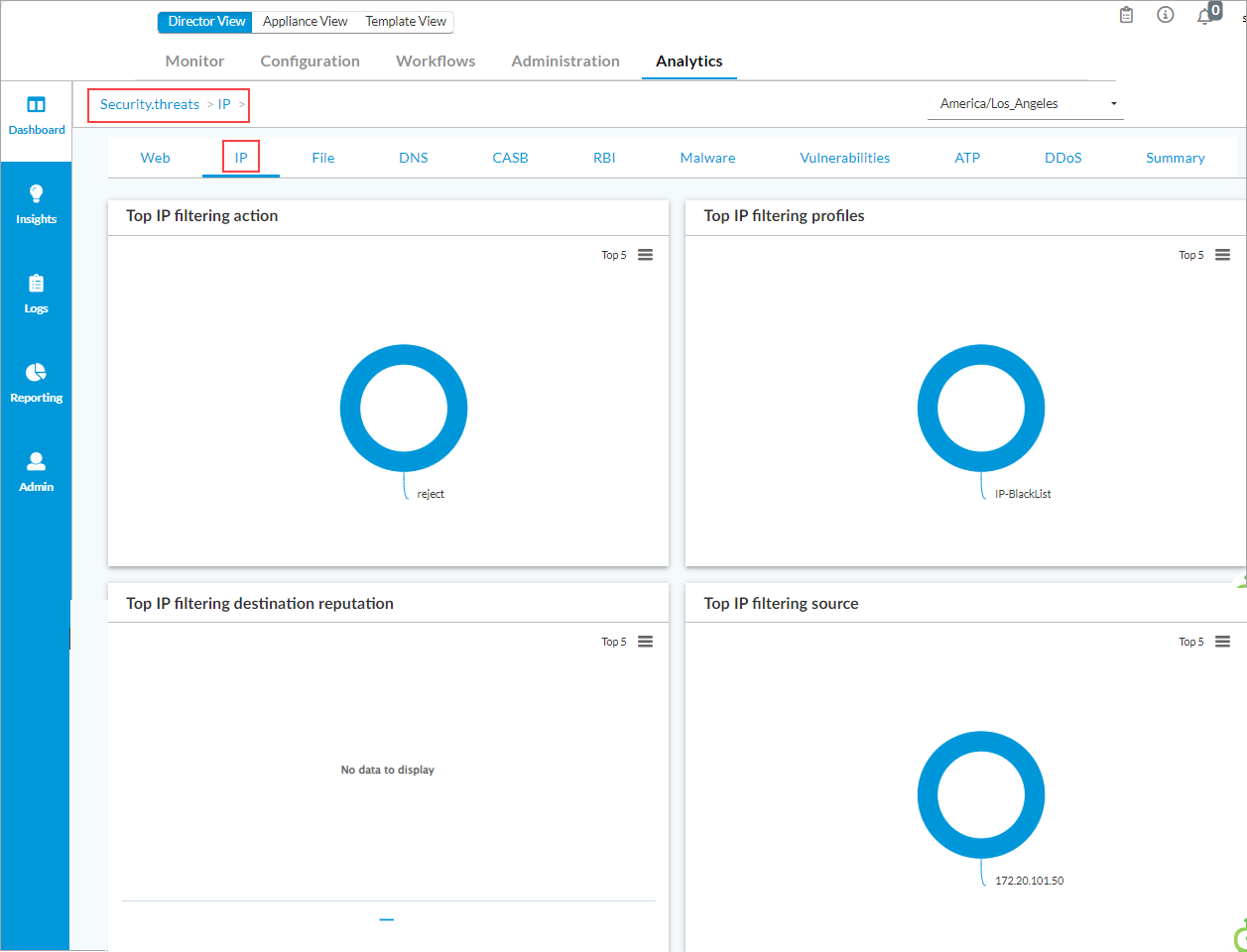Switch to Appliance View
The width and height of the screenshot is (1247, 952).
click(x=305, y=21)
